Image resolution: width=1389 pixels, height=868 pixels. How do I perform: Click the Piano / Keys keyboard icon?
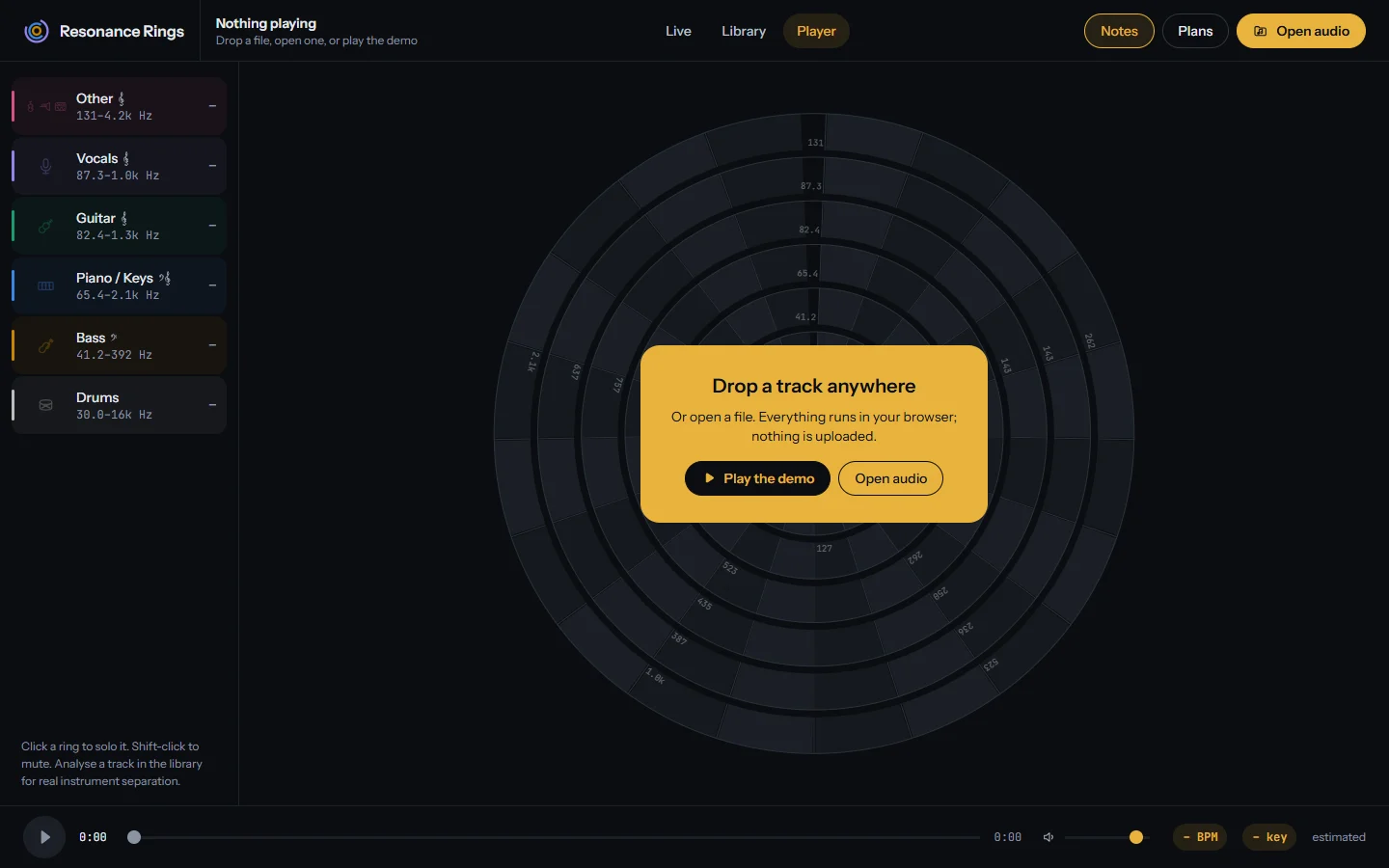[45, 285]
